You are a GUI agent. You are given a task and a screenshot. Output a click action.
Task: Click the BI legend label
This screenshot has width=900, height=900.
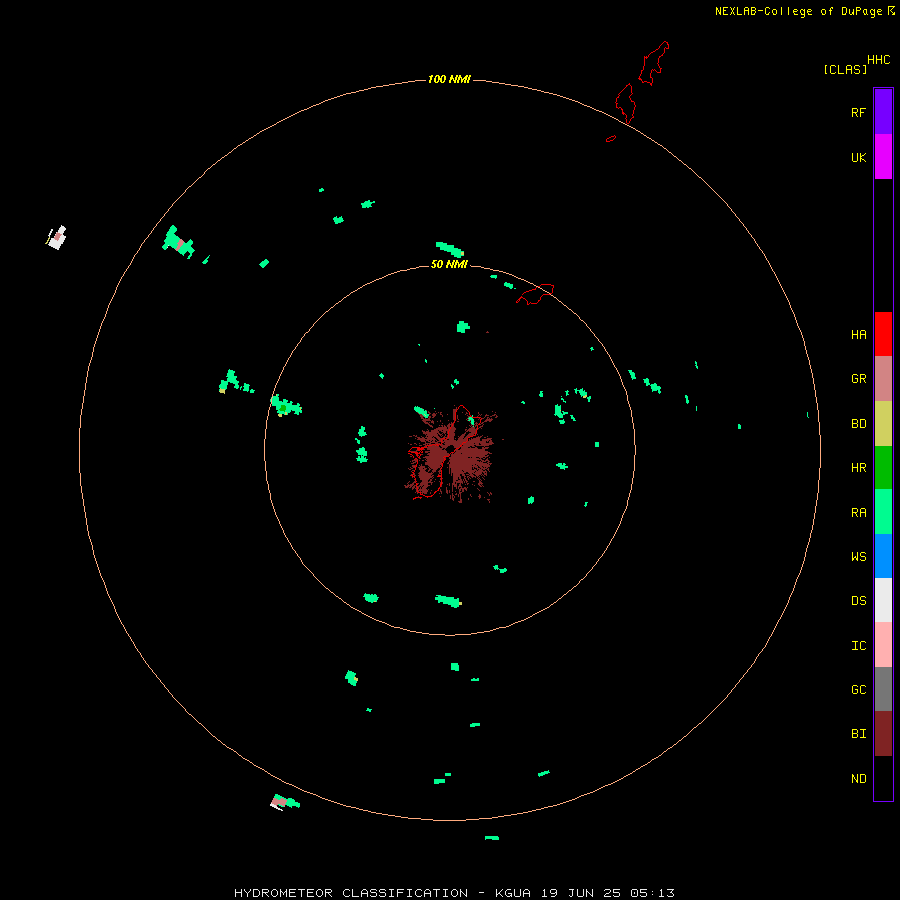(858, 734)
